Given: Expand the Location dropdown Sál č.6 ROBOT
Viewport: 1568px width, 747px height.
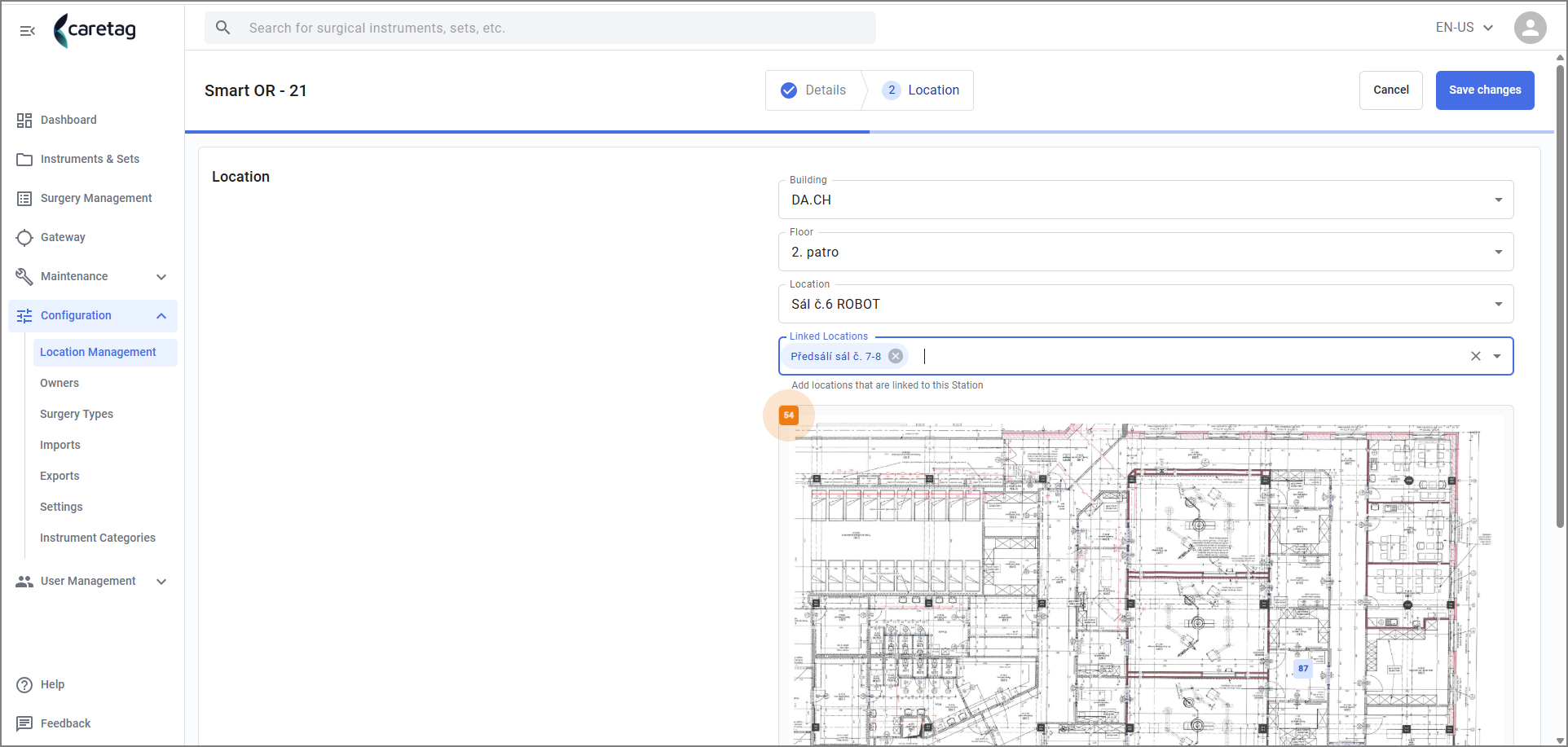Looking at the screenshot, I should tap(1146, 304).
